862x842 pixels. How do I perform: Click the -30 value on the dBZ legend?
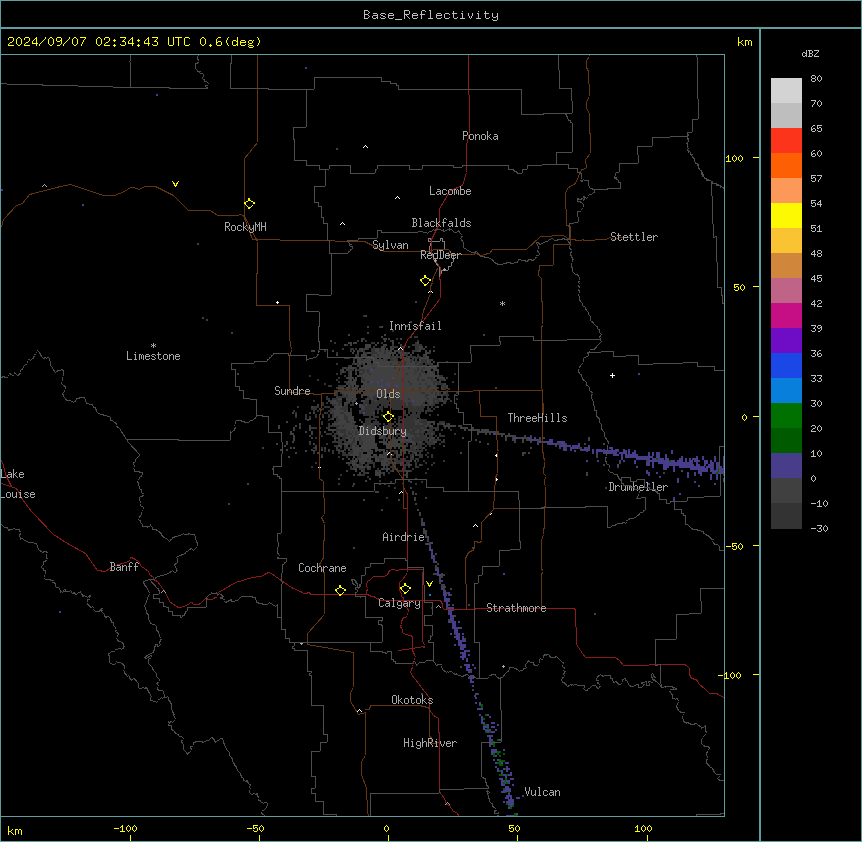pyautogui.click(x=819, y=529)
